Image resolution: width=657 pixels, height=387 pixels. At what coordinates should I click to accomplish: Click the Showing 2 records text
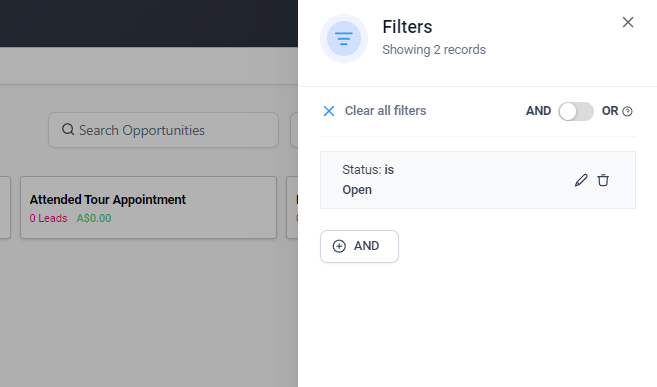pyautogui.click(x=434, y=49)
